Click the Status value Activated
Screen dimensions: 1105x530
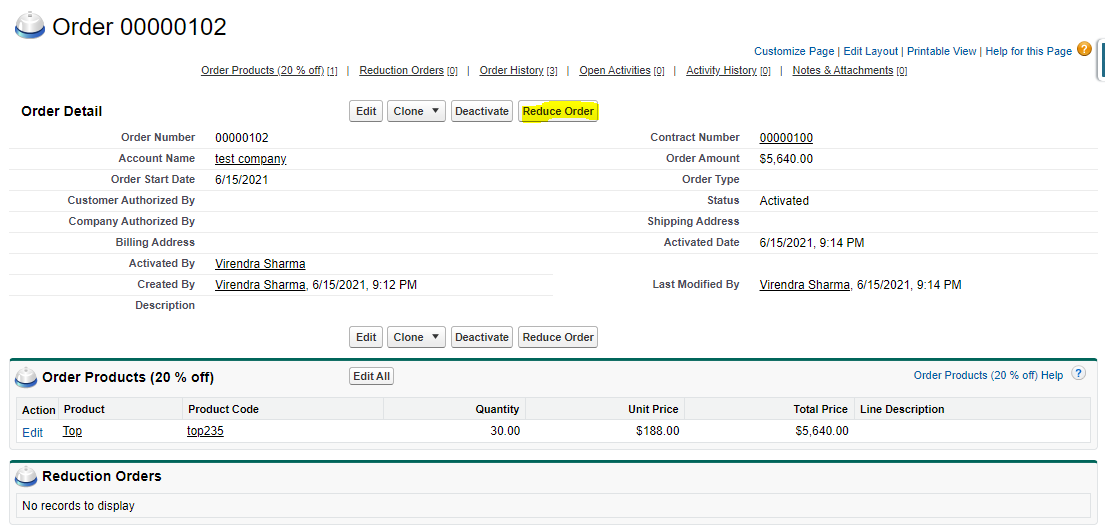(x=784, y=201)
